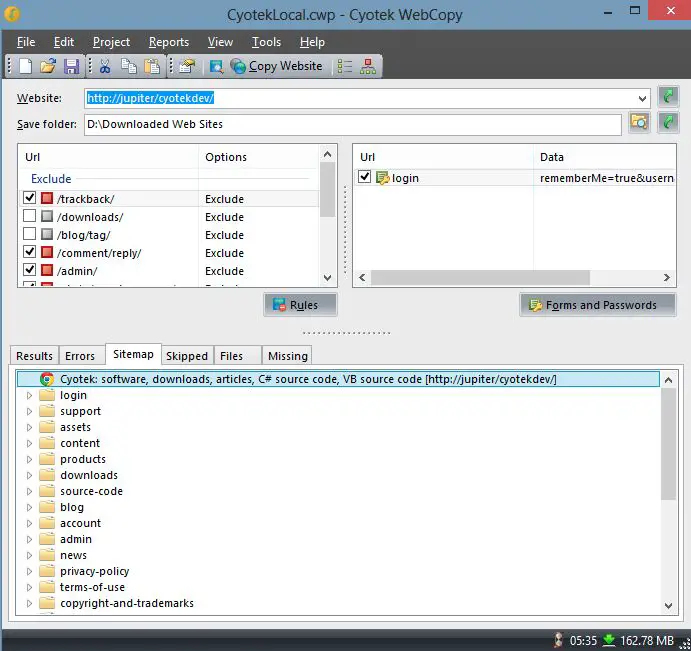Expand the support folder node
The height and width of the screenshot is (651, 691).
[x=29, y=411]
